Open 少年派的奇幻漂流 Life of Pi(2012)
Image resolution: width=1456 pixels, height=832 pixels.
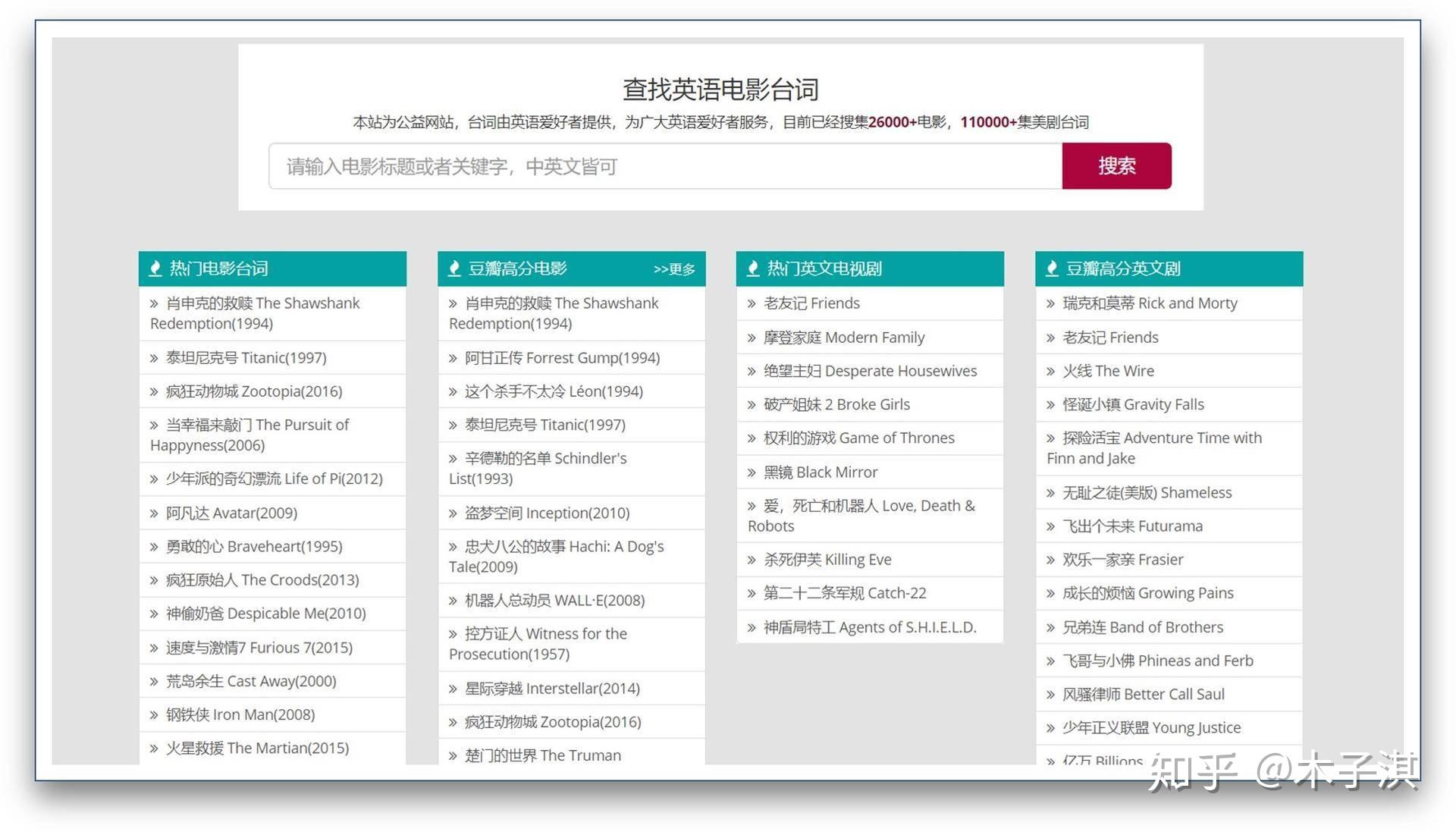275,479
